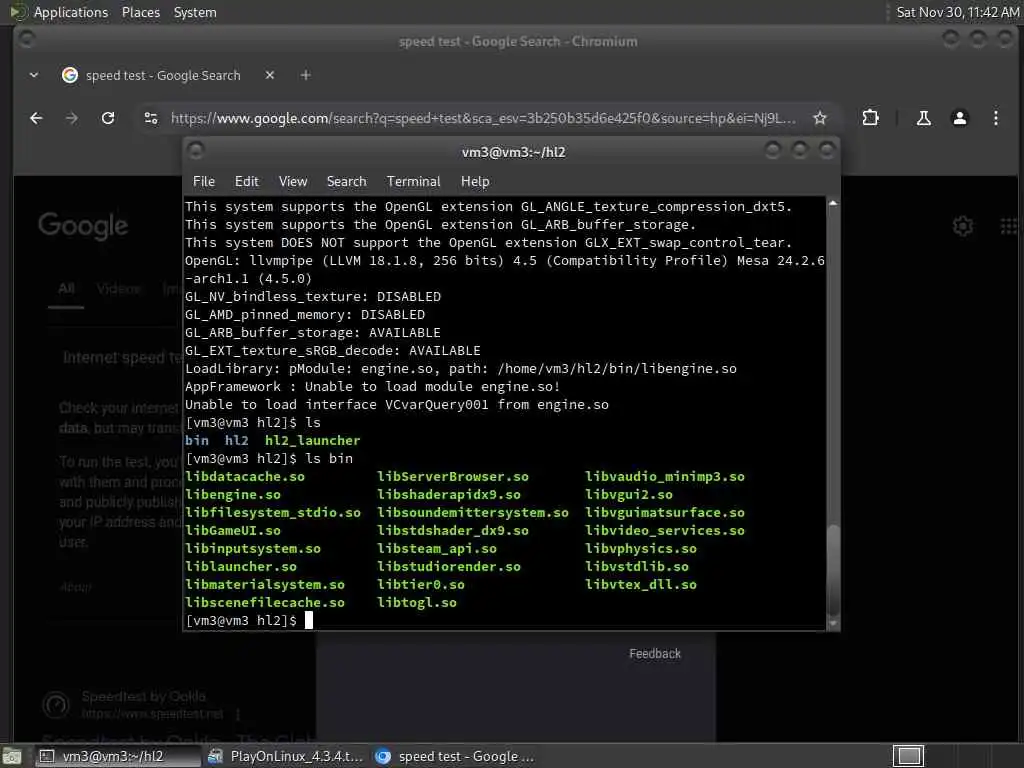
Task: Click the workspace switcher in bottom panel
Action: [x=908, y=756]
